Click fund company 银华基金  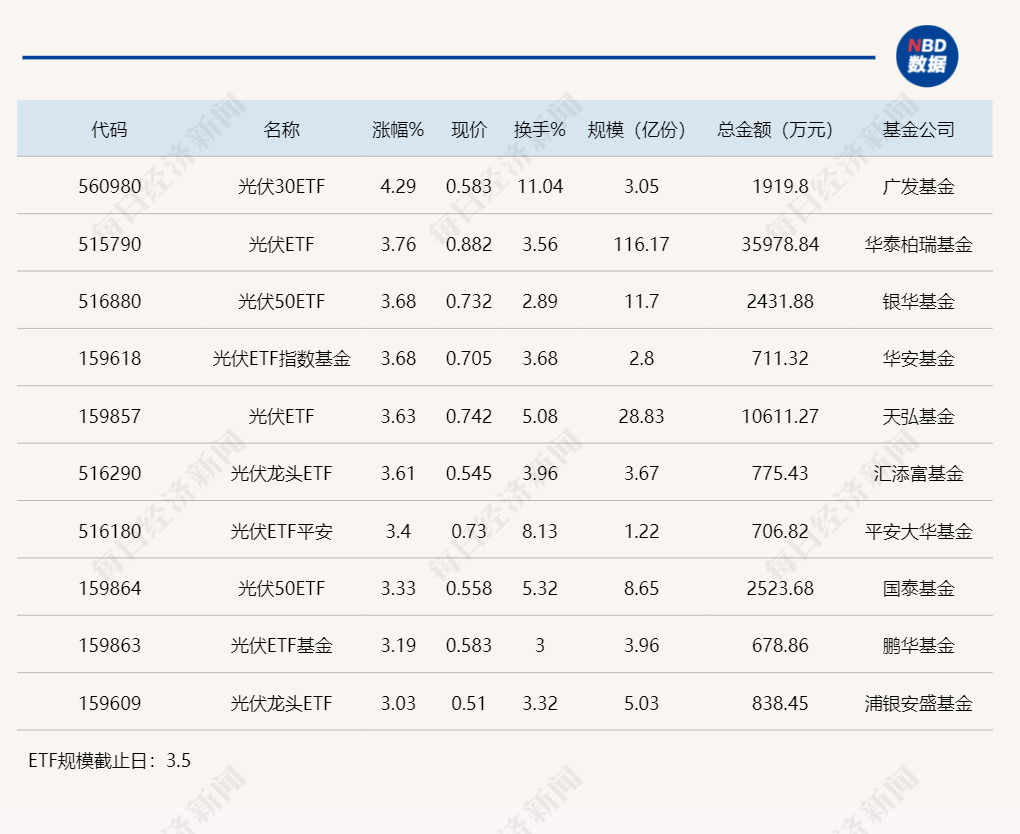coord(919,302)
